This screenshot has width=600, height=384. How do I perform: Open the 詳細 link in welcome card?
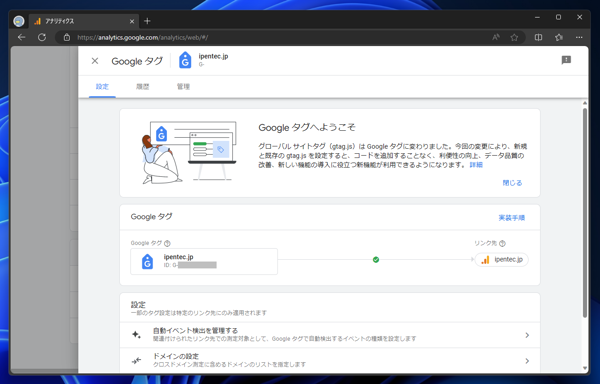(x=476, y=165)
